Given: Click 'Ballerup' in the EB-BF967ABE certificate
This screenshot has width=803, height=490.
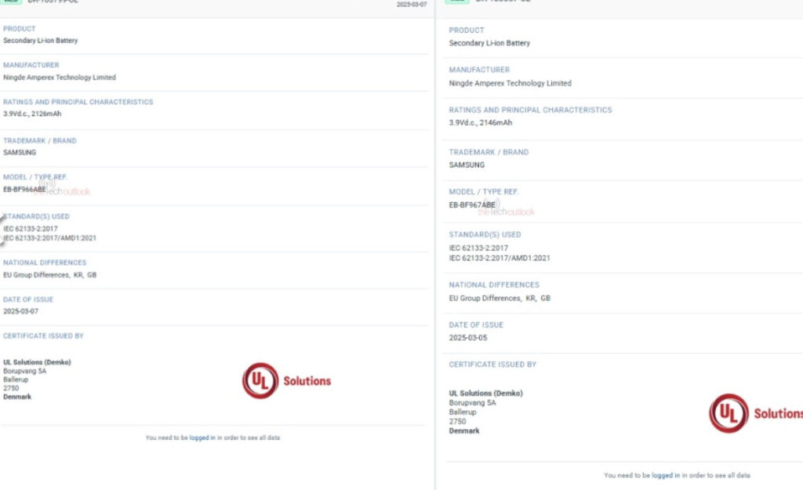Looking at the screenshot, I should [463, 412].
